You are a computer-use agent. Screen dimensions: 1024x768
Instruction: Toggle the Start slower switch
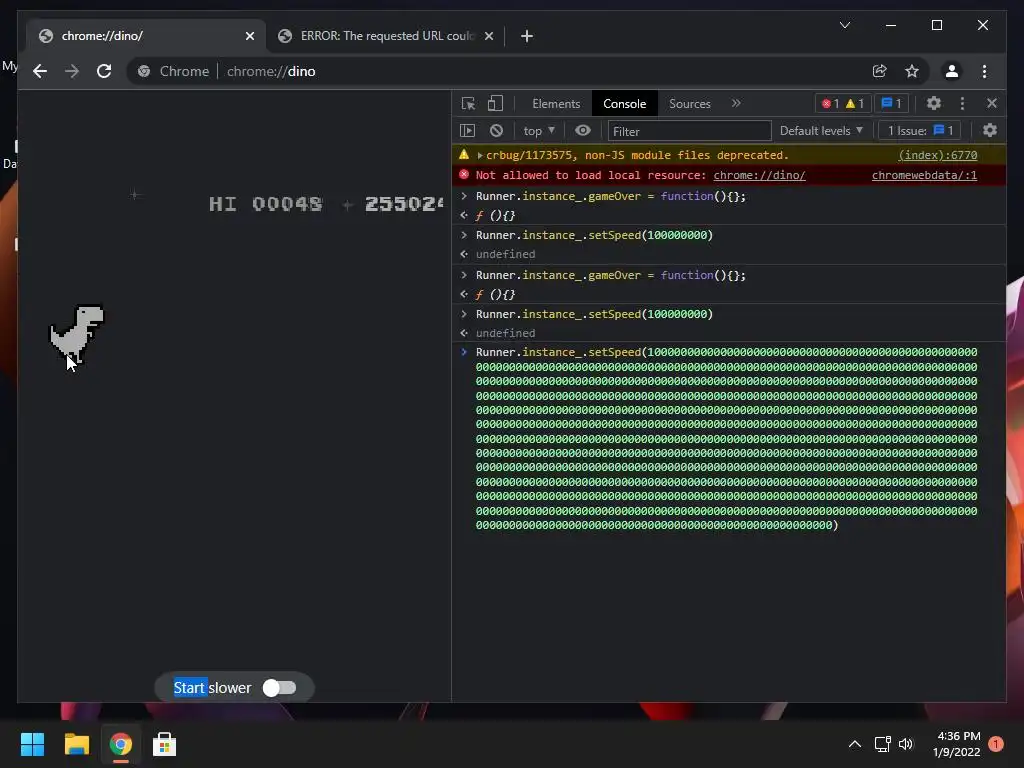click(x=280, y=688)
